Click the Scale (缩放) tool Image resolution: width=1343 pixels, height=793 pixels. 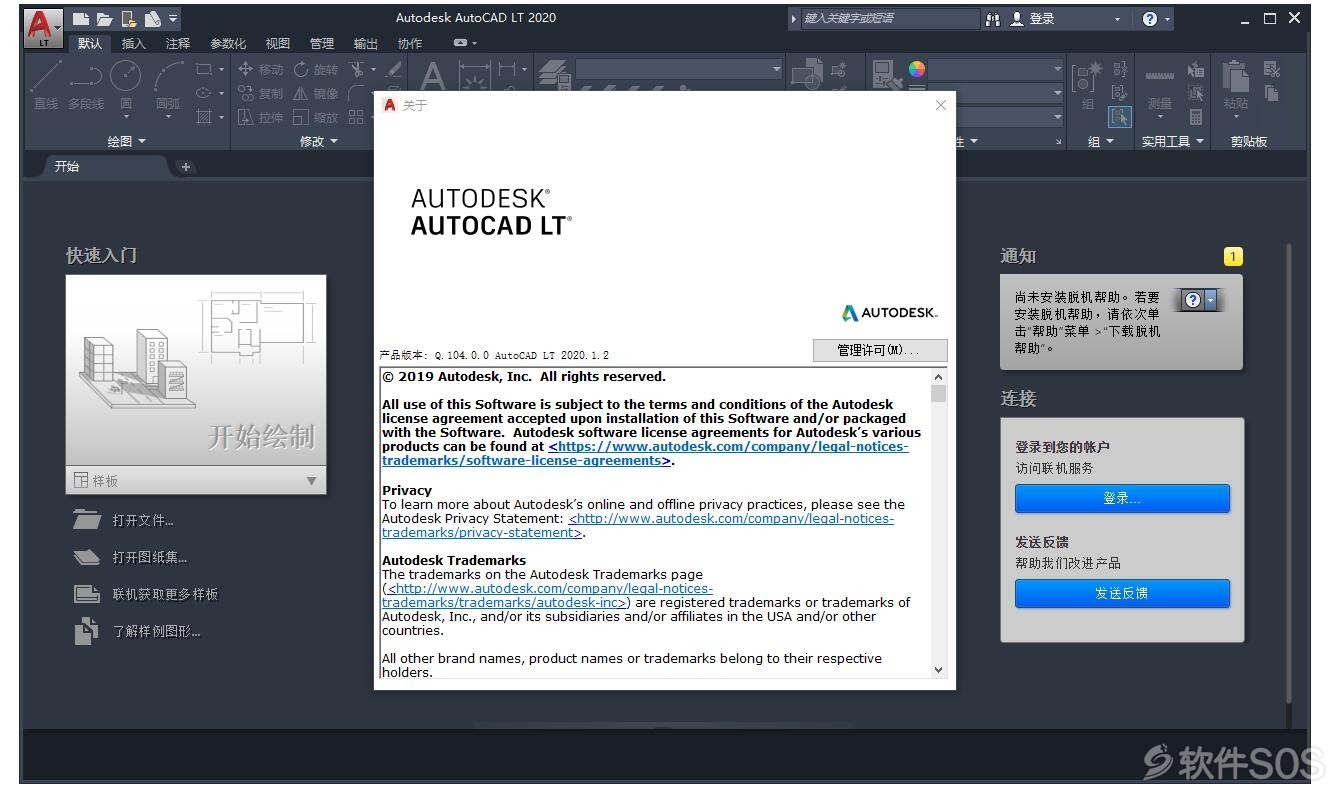tap(316, 117)
